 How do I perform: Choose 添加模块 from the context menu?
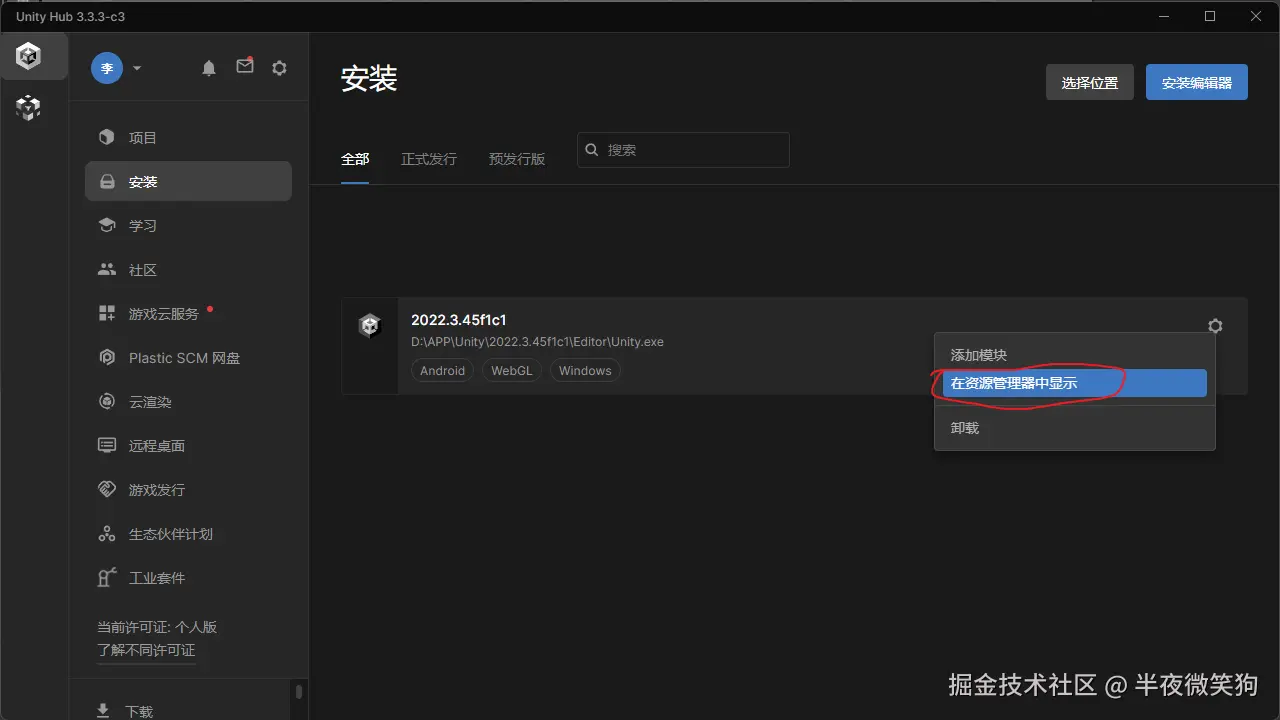click(1075, 355)
